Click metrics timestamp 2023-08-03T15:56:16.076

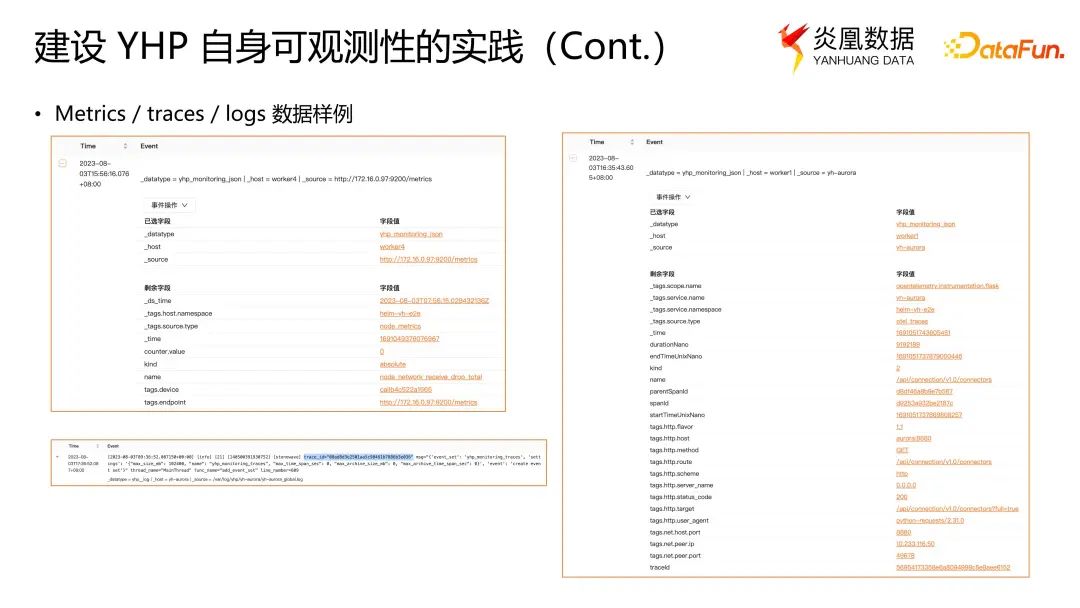[x=104, y=174]
